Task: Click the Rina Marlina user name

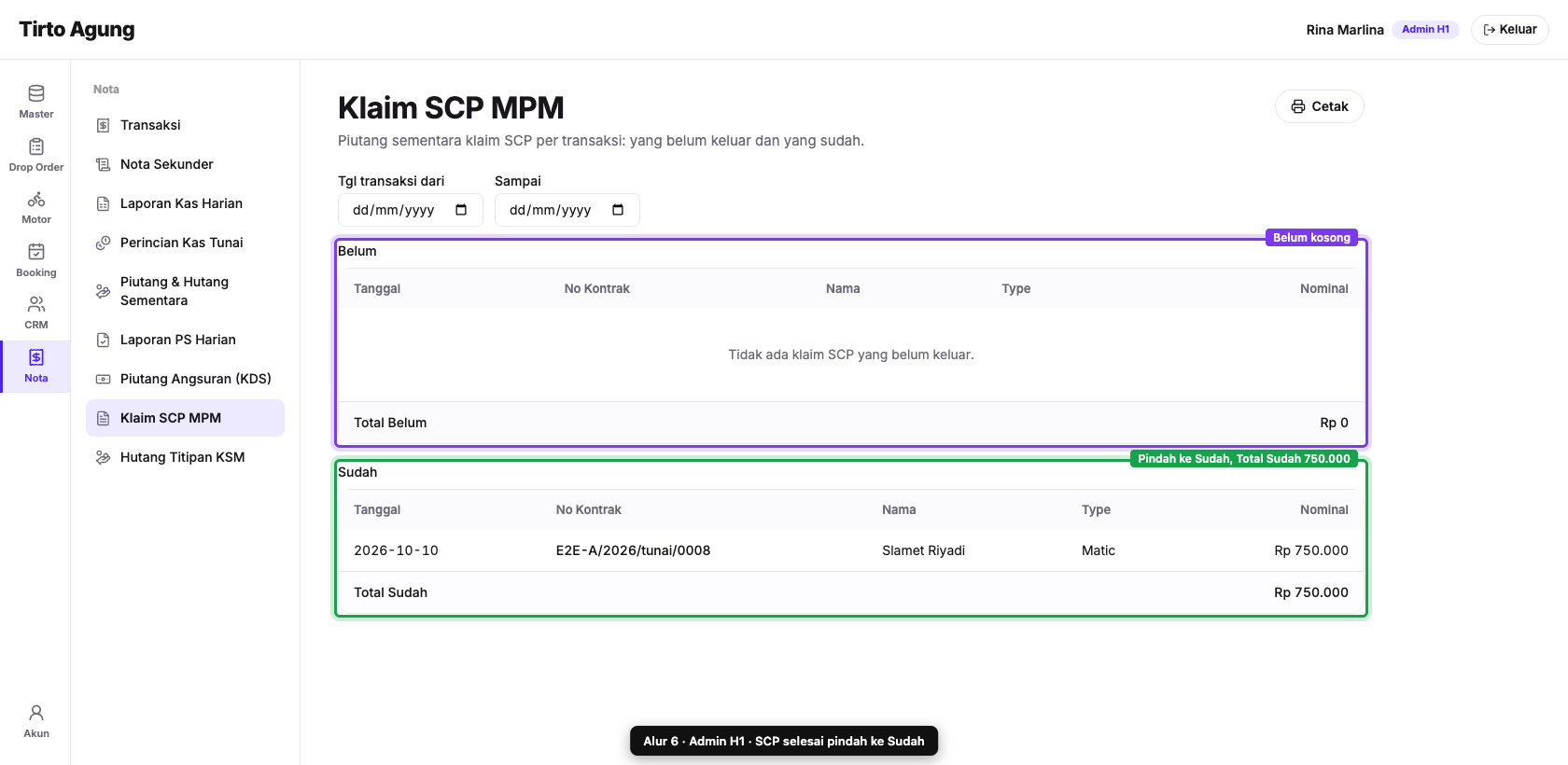Action: click(1345, 30)
